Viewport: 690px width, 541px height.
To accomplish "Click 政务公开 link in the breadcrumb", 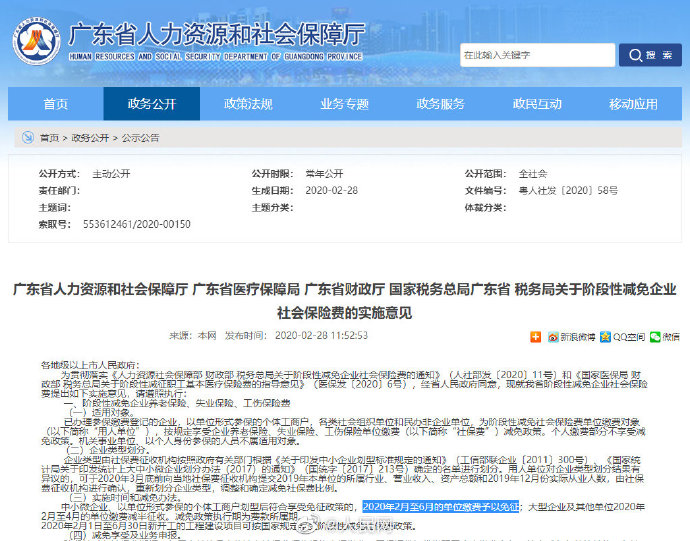I will coord(90,138).
